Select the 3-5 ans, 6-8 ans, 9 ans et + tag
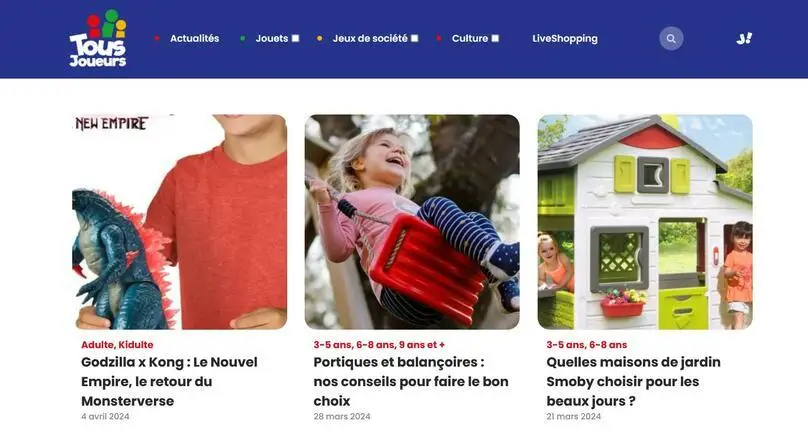The width and height of the screenshot is (808, 441). tap(379, 345)
